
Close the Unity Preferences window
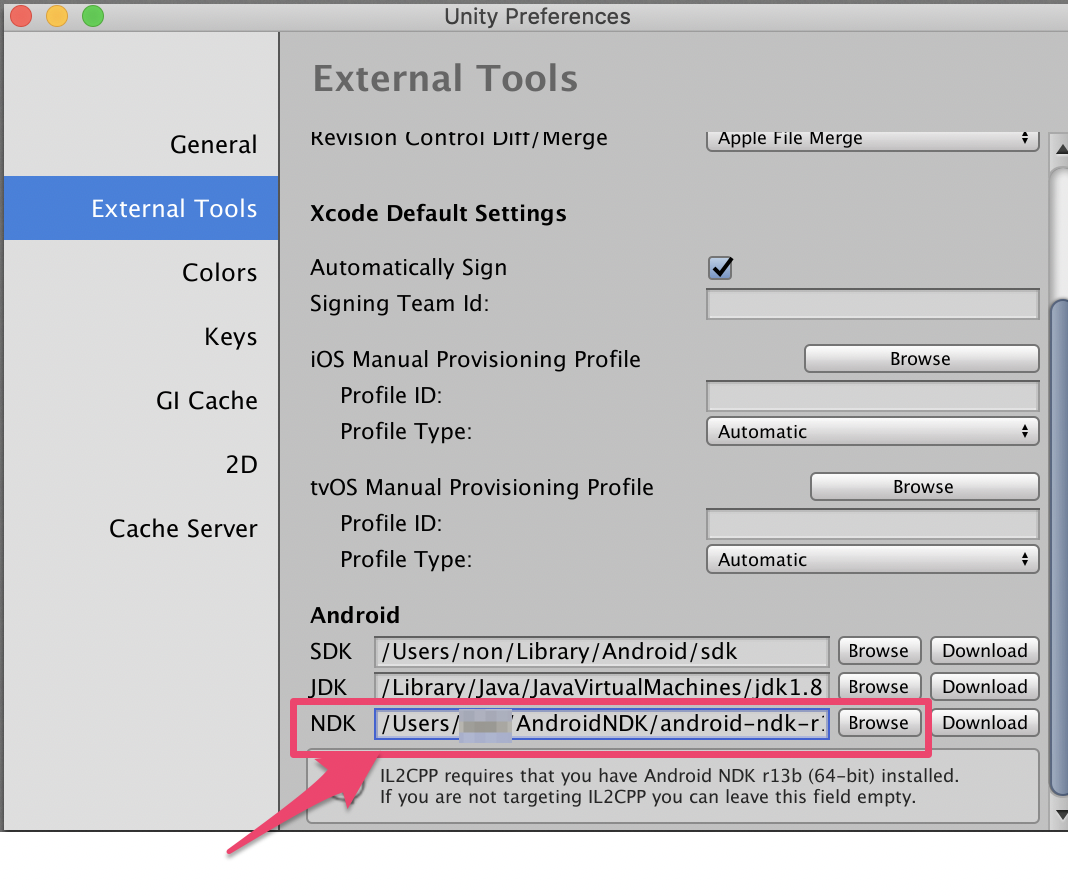tap(21, 16)
